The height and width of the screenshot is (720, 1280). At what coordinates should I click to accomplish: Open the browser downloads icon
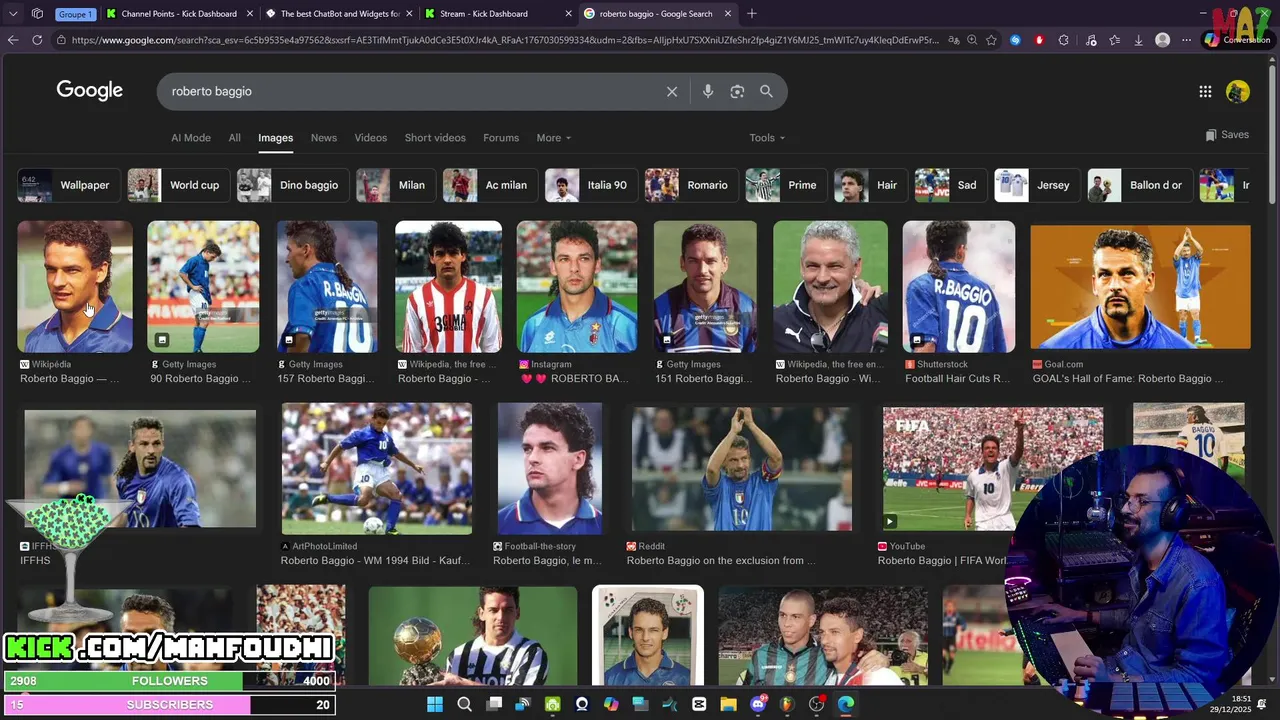coord(1138,40)
